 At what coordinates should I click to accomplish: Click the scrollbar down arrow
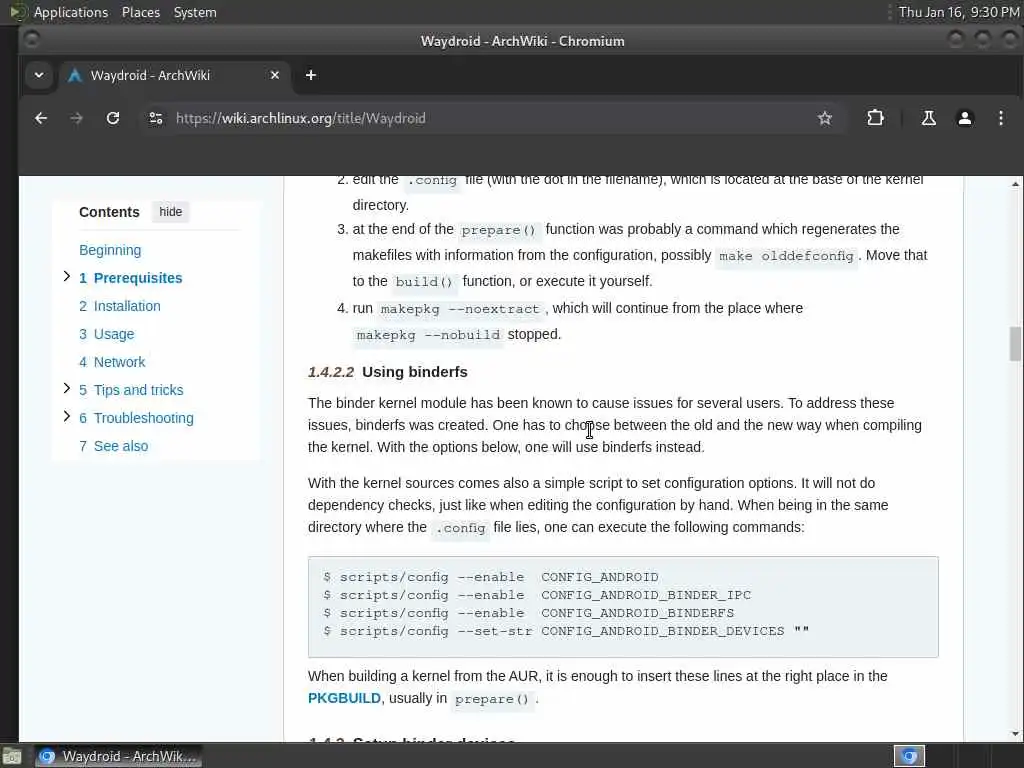point(1015,734)
